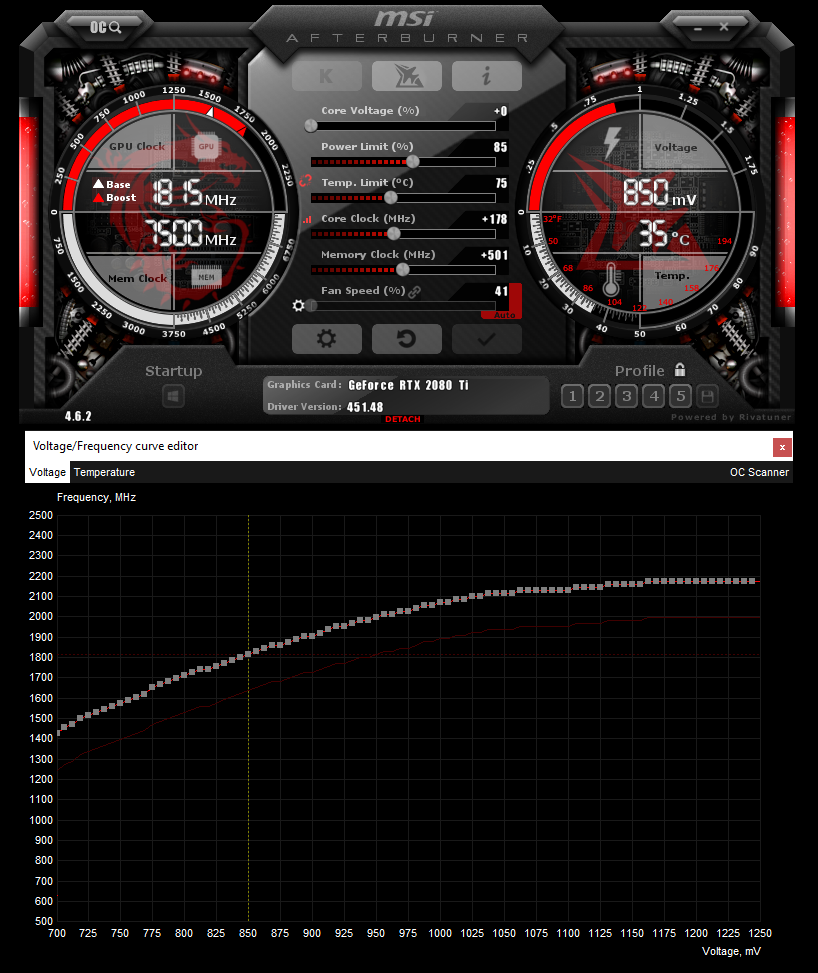Screen dimensions: 818x973
Task: Click the reset arrow button
Action: point(407,339)
